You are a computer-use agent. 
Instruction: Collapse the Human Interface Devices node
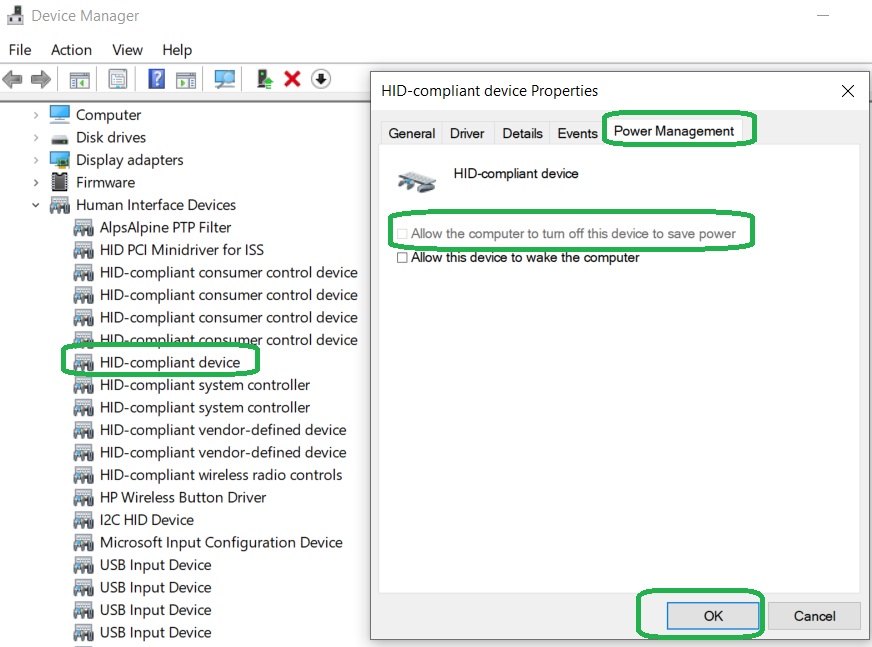coord(36,205)
